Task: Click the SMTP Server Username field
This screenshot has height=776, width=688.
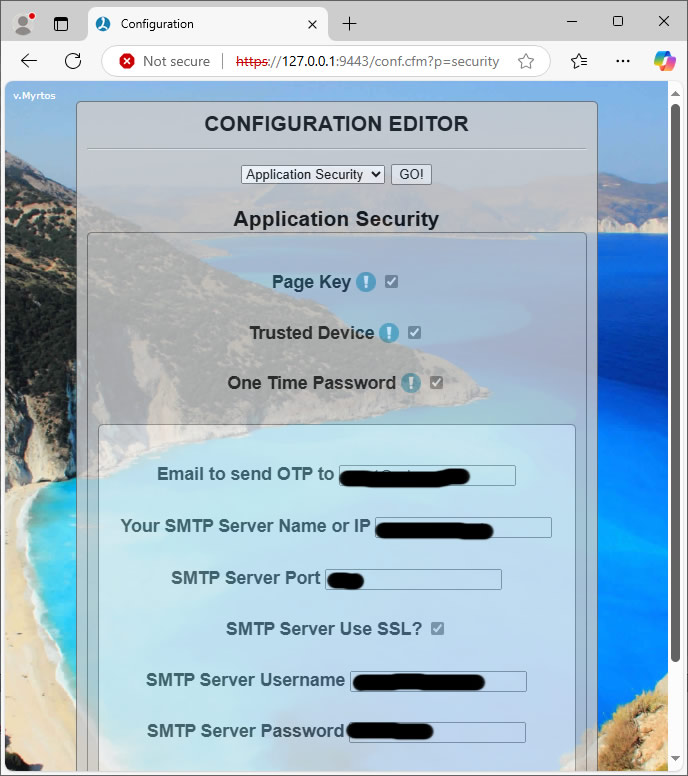Action: [439, 681]
